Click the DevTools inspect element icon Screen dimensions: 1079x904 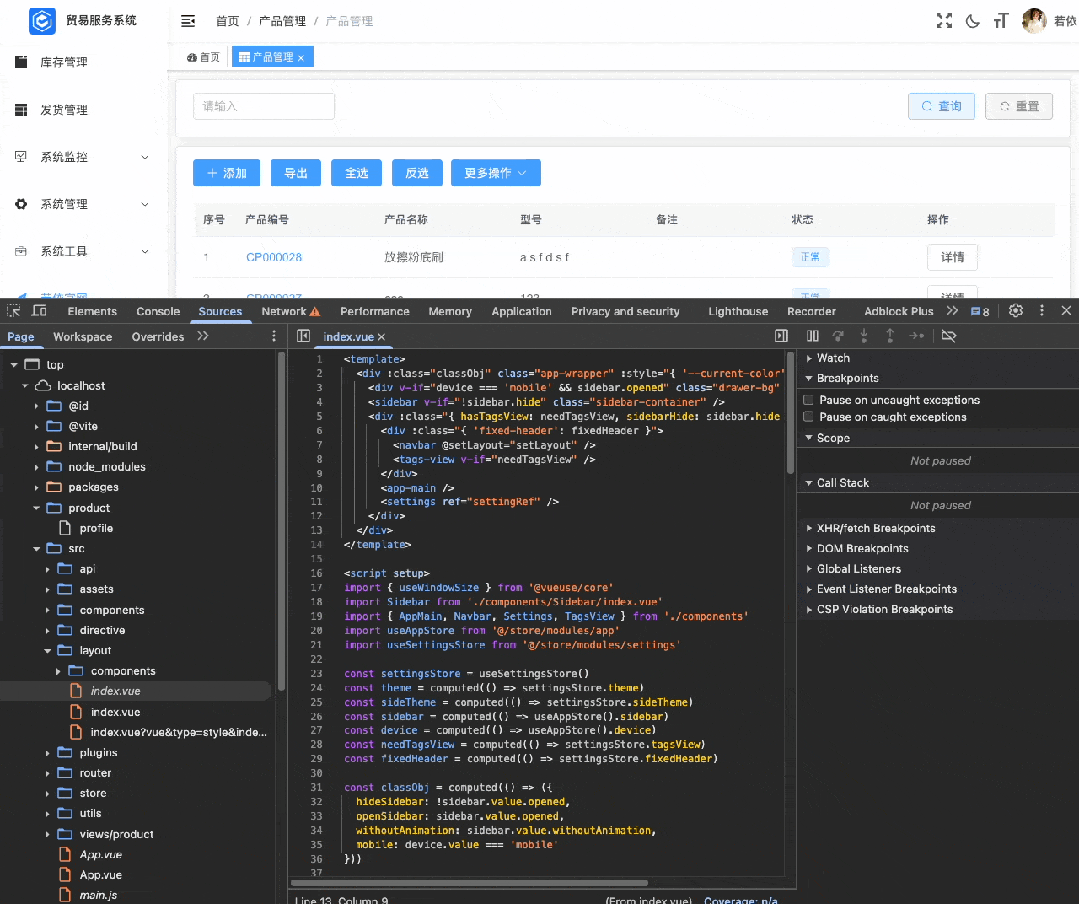(x=14, y=311)
